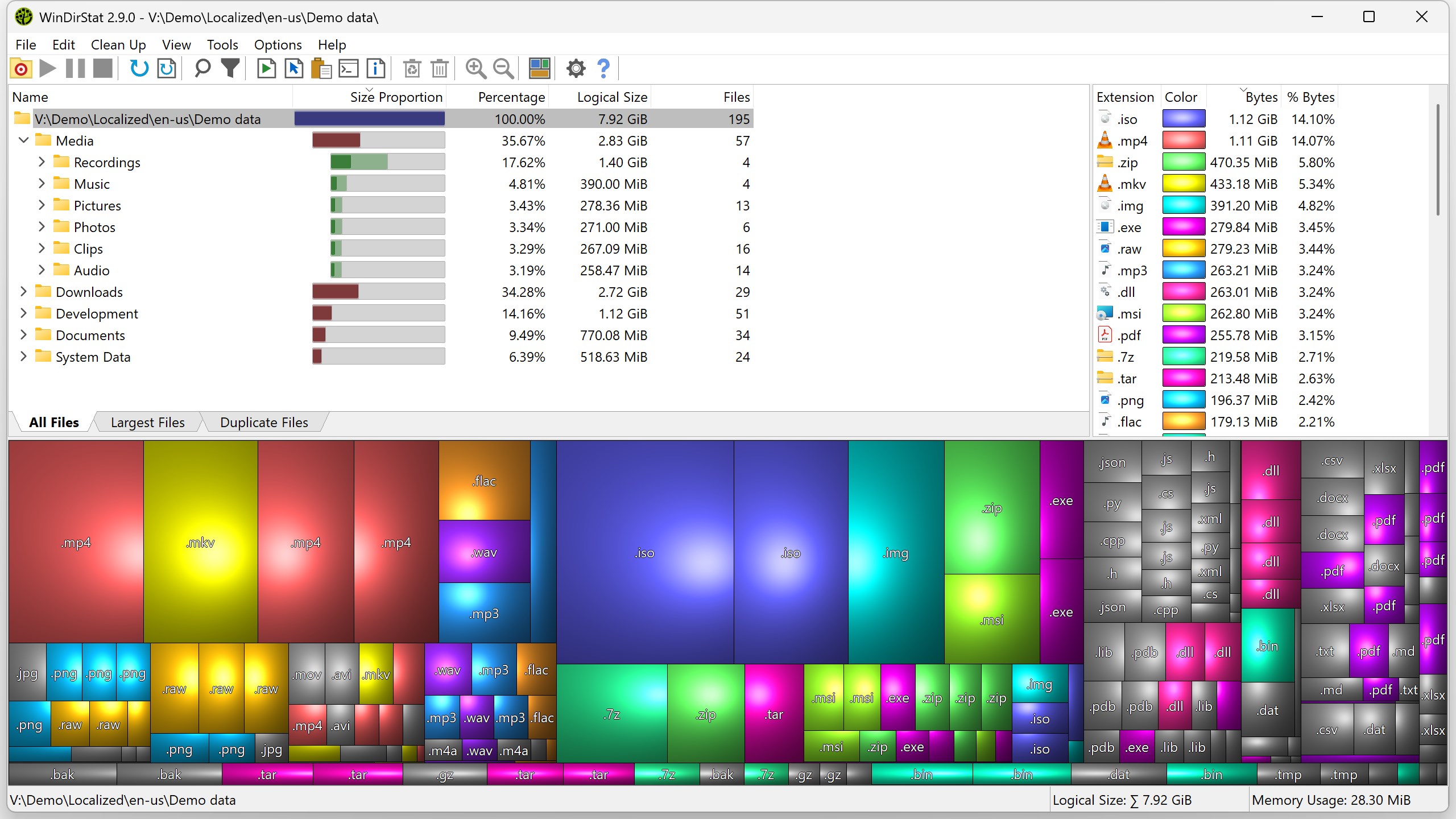
Task: Zoom in on the treemap
Action: pyautogui.click(x=475, y=69)
